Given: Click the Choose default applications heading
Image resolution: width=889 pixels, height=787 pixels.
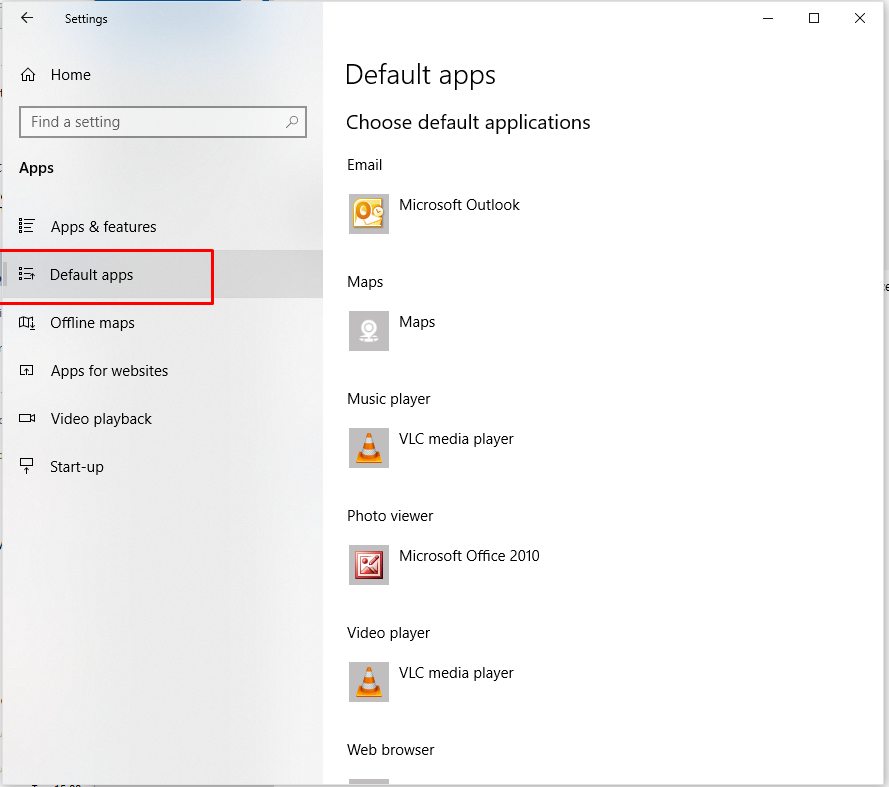Looking at the screenshot, I should 468,122.
